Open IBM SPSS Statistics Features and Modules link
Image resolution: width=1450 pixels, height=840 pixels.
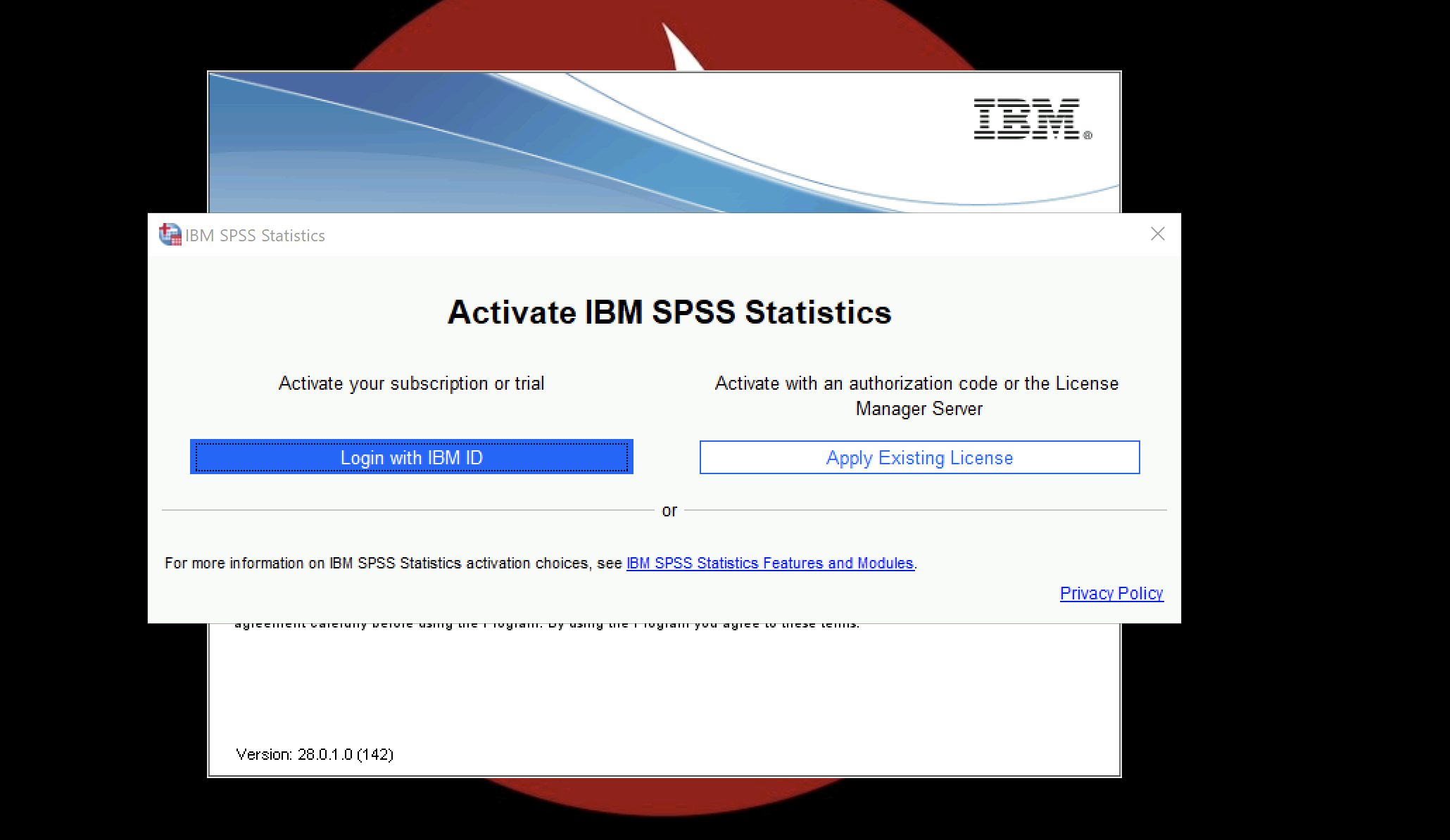pyautogui.click(x=770, y=564)
